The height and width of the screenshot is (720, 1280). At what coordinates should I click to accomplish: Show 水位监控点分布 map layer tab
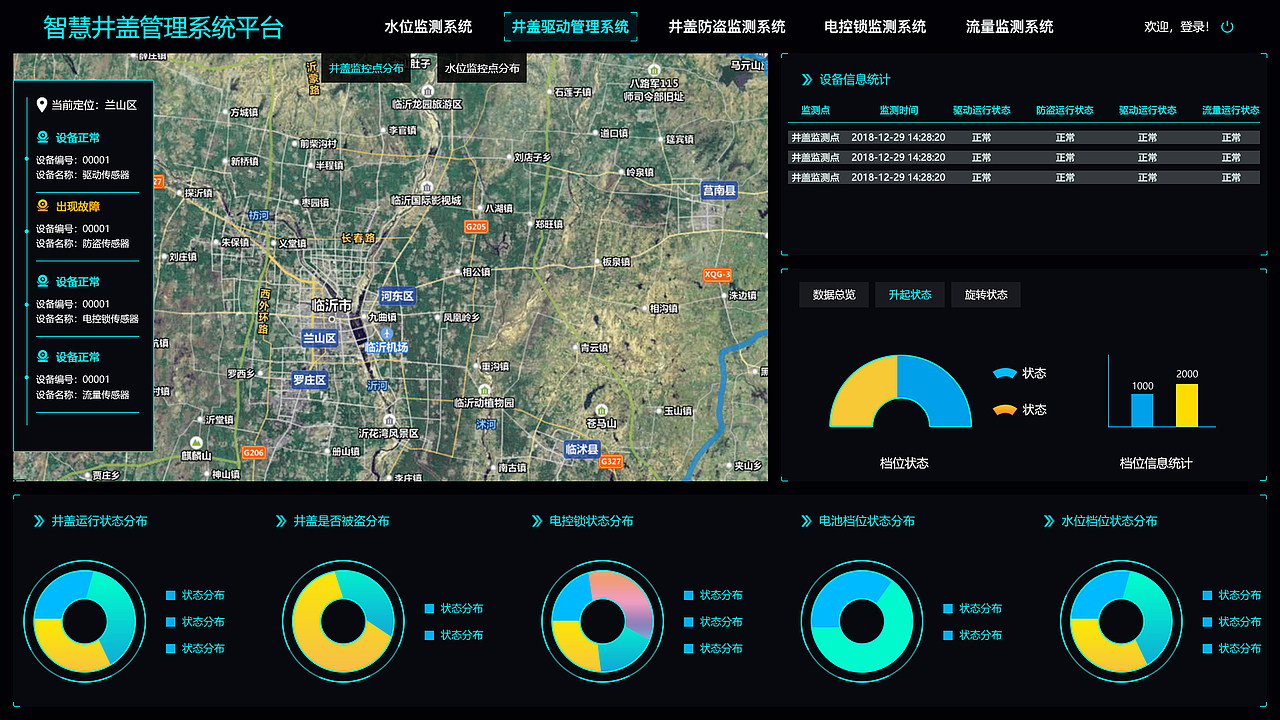point(482,69)
